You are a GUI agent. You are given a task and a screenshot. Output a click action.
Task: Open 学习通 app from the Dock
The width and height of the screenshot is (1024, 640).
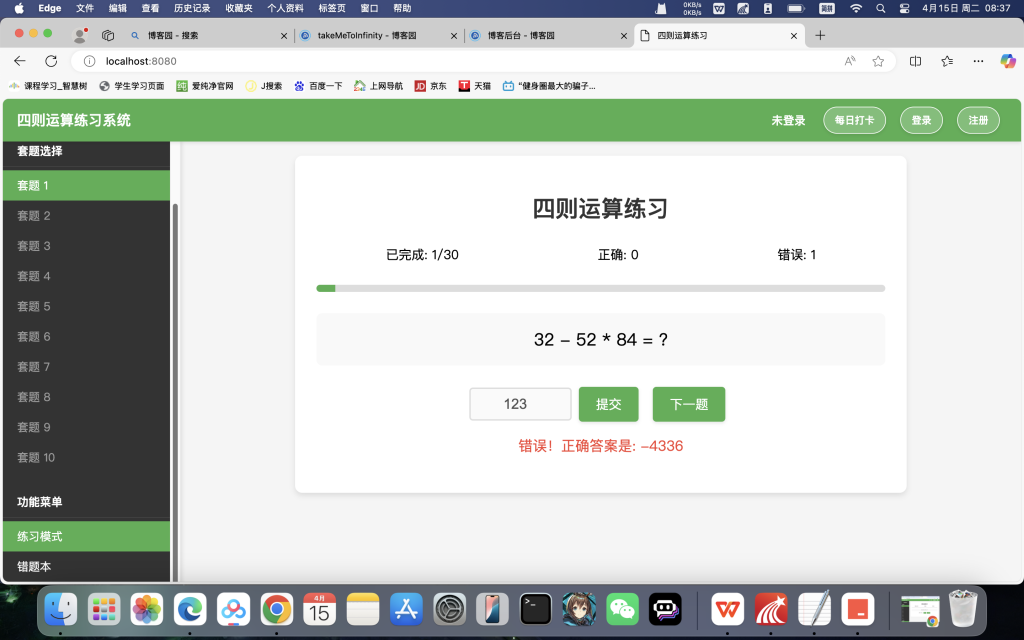771,608
